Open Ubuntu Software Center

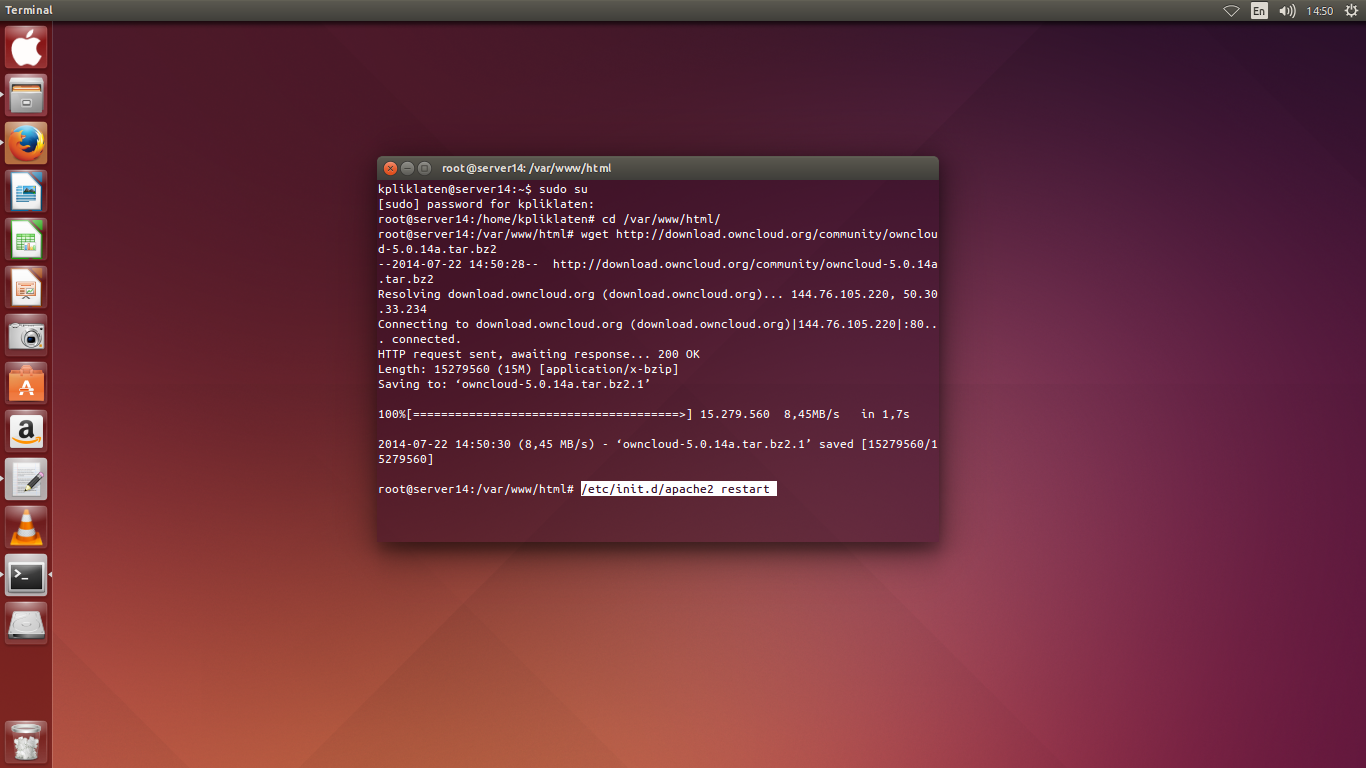point(26,383)
